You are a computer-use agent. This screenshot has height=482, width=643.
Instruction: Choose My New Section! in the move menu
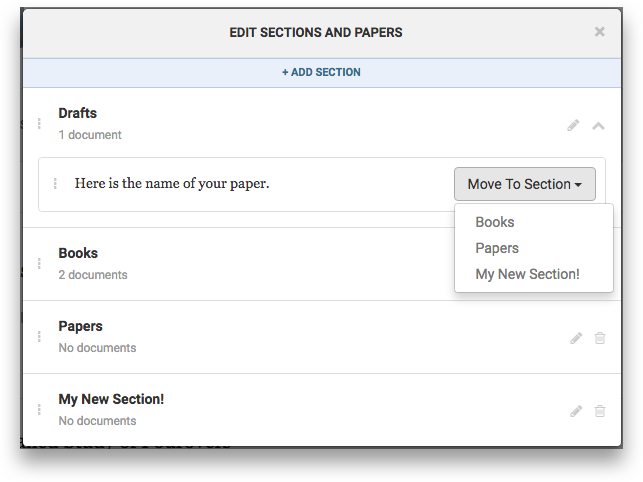(x=527, y=274)
